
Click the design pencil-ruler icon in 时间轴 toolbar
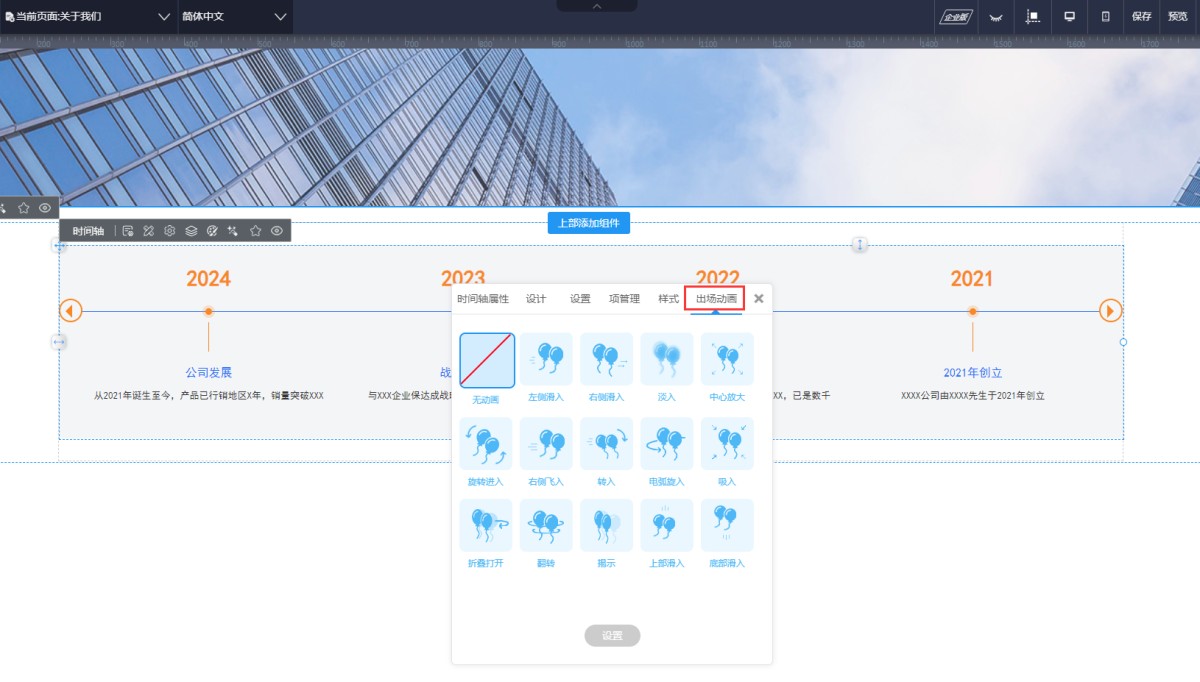pos(148,231)
